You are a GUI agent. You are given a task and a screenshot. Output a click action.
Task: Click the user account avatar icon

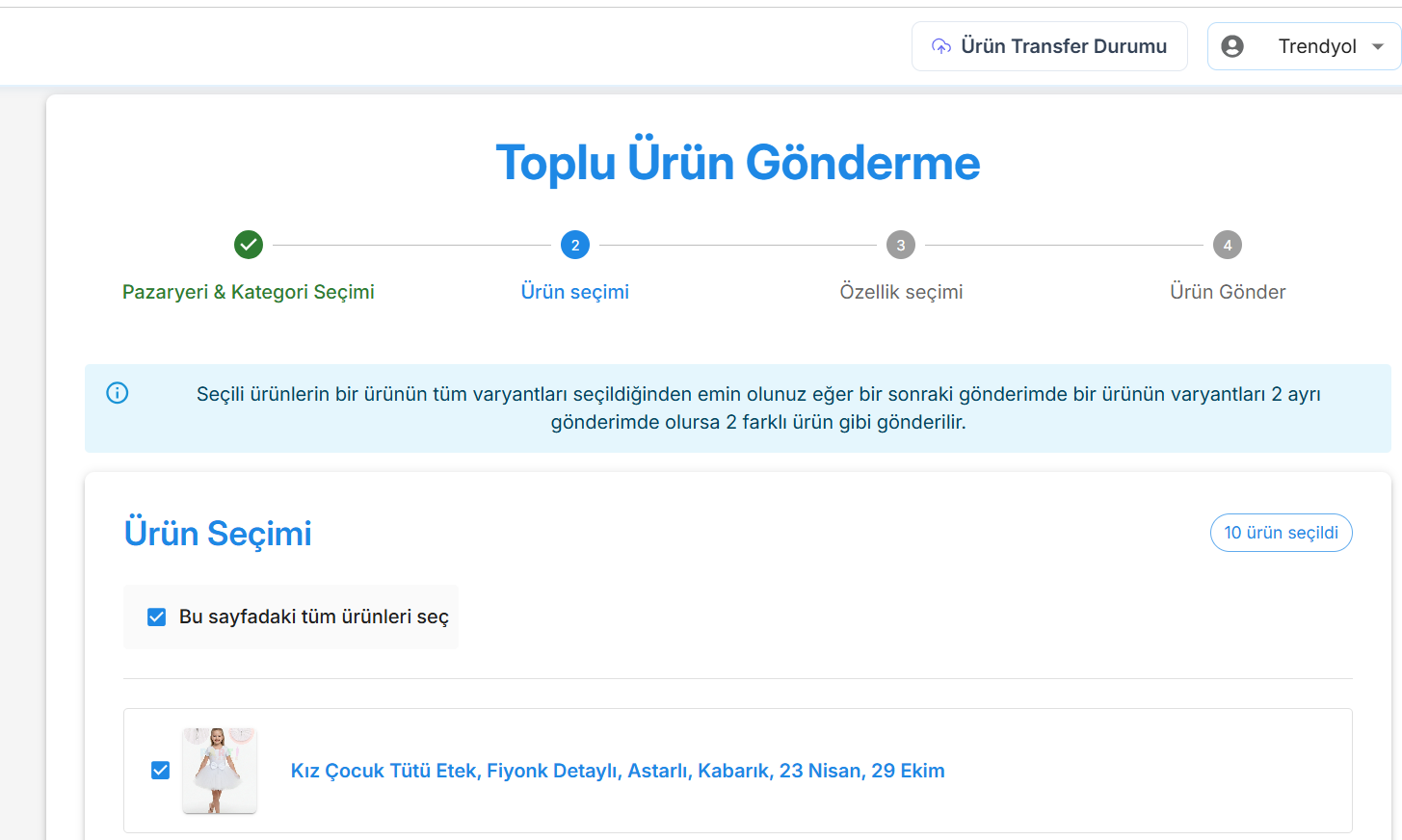click(1232, 46)
